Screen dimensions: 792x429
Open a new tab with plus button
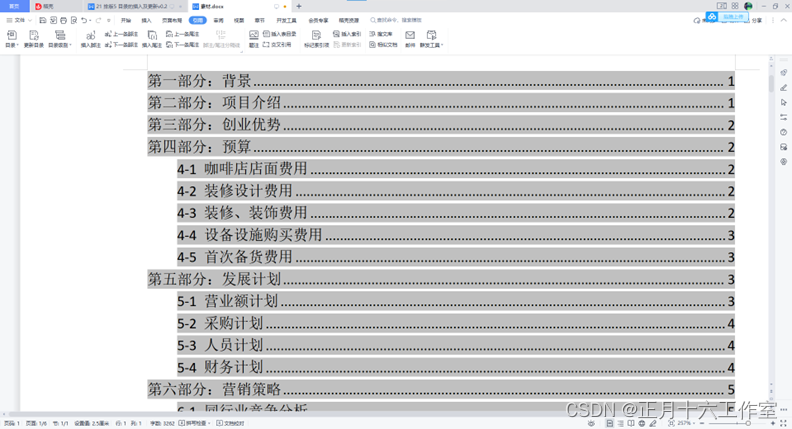coord(299,6)
